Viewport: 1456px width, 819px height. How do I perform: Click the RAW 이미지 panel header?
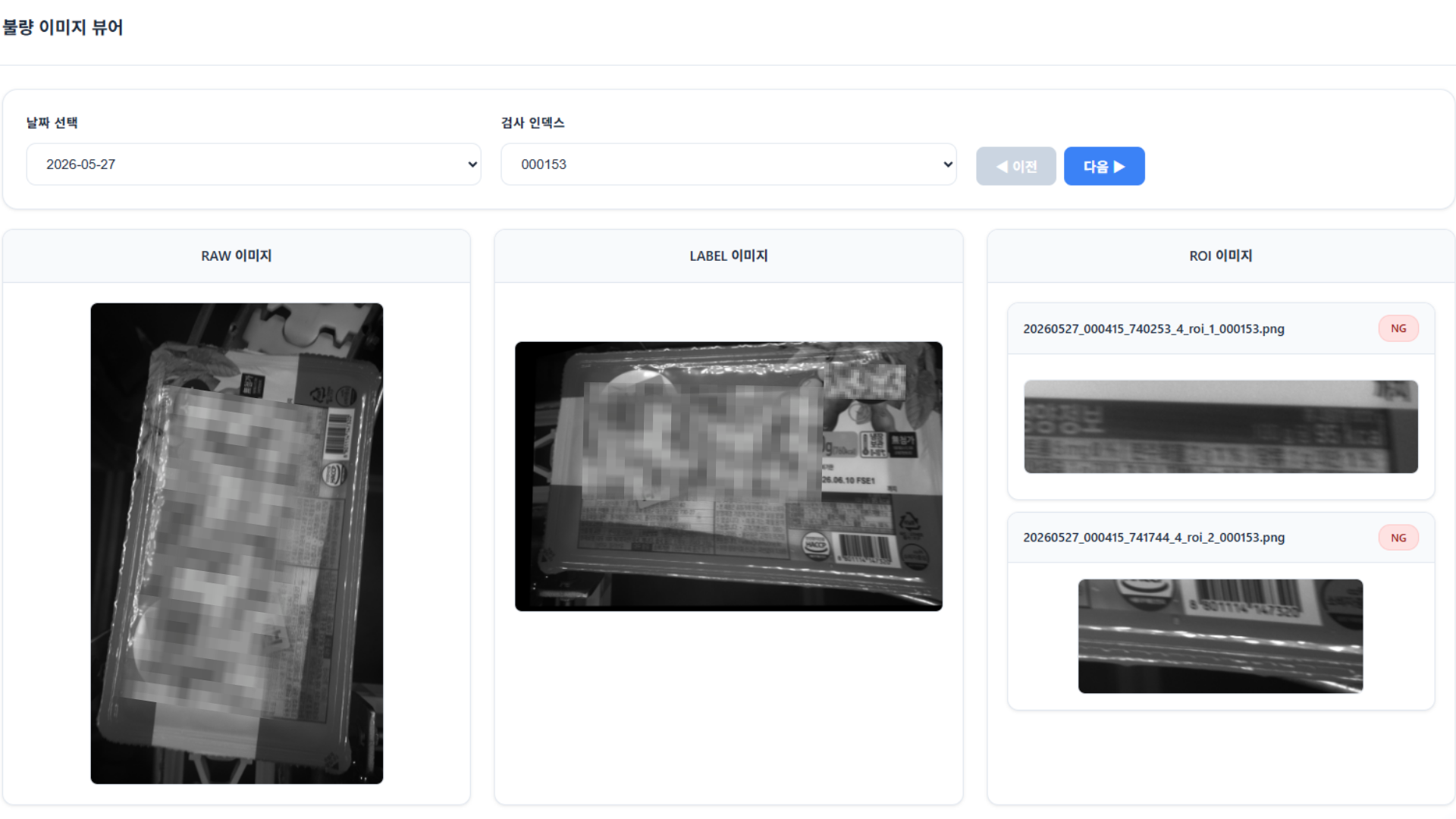(237, 256)
